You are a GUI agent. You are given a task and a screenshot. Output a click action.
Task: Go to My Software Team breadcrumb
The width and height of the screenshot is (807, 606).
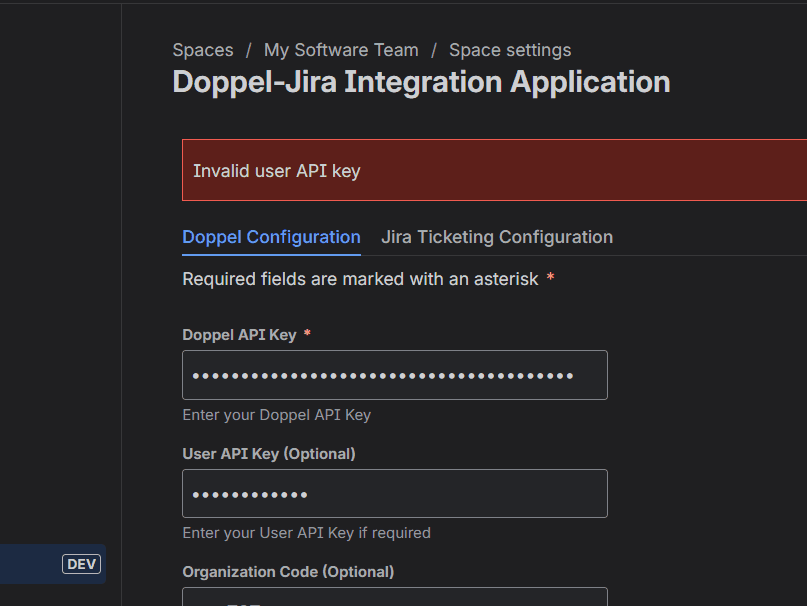[341, 50]
